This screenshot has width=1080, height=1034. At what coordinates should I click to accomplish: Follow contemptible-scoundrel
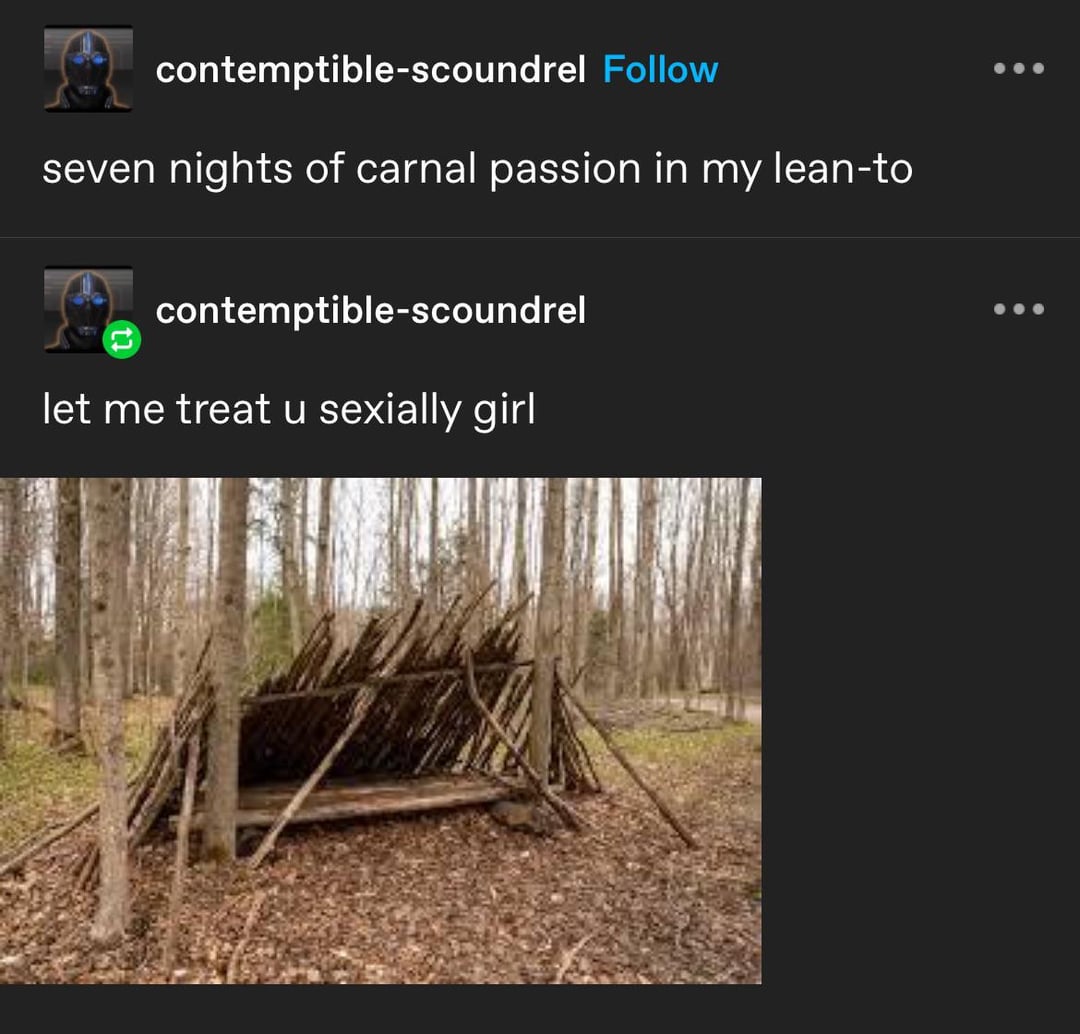(660, 70)
